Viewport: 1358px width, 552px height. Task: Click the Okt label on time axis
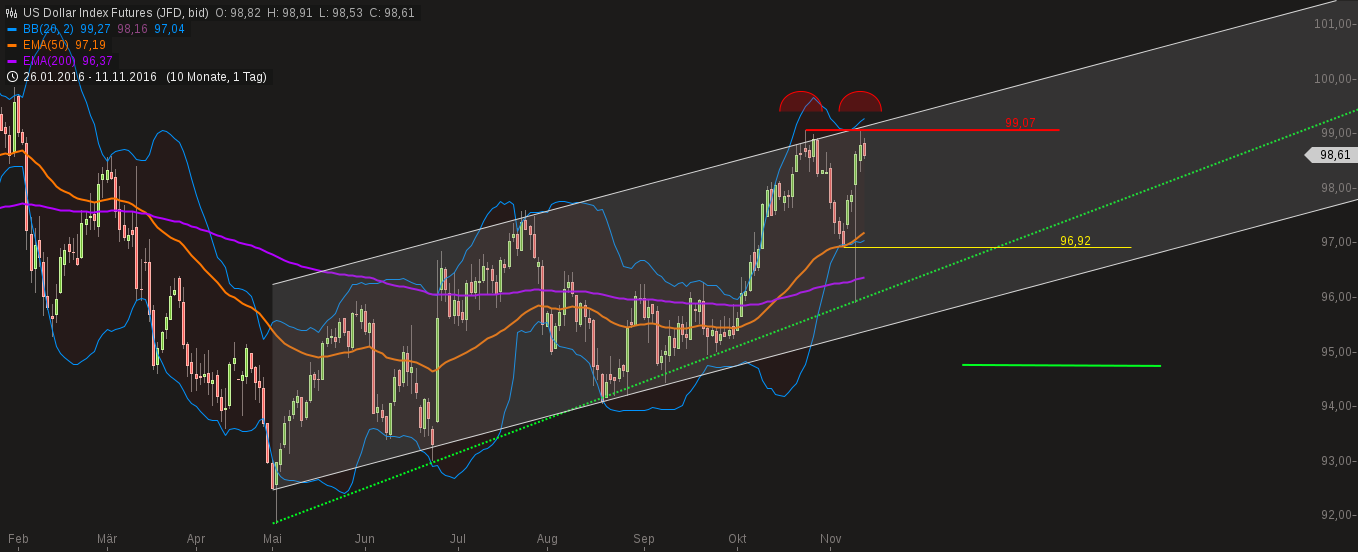coord(737,539)
